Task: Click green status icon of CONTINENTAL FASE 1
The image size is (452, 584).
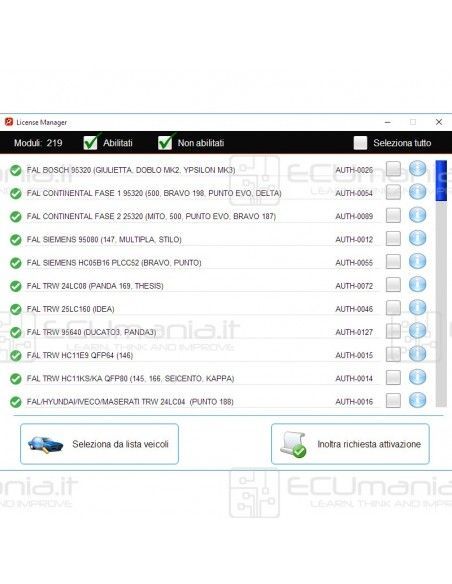Action: pyautogui.click(x=16, y=194)
